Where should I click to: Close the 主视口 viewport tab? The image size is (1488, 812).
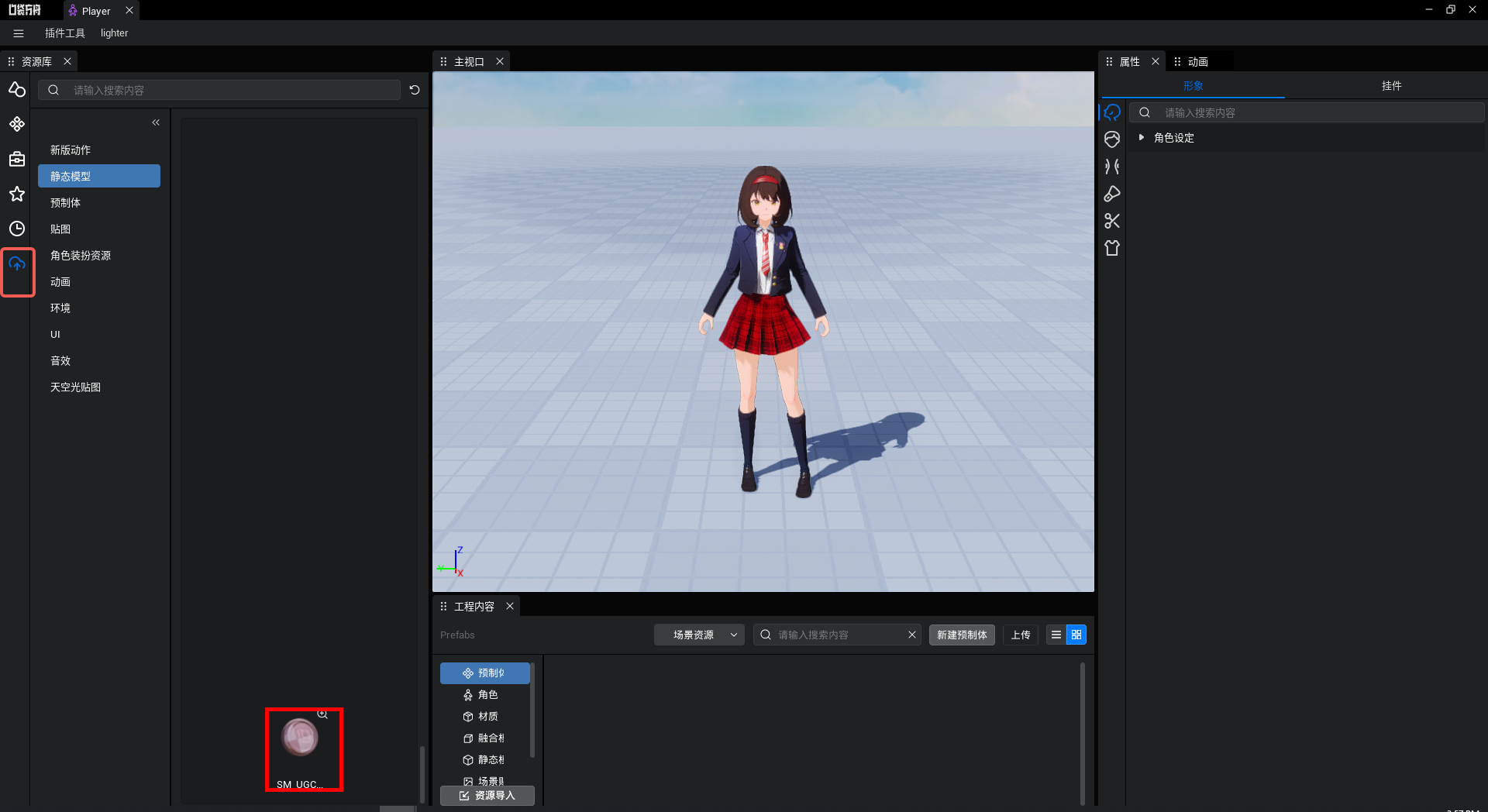500,61
